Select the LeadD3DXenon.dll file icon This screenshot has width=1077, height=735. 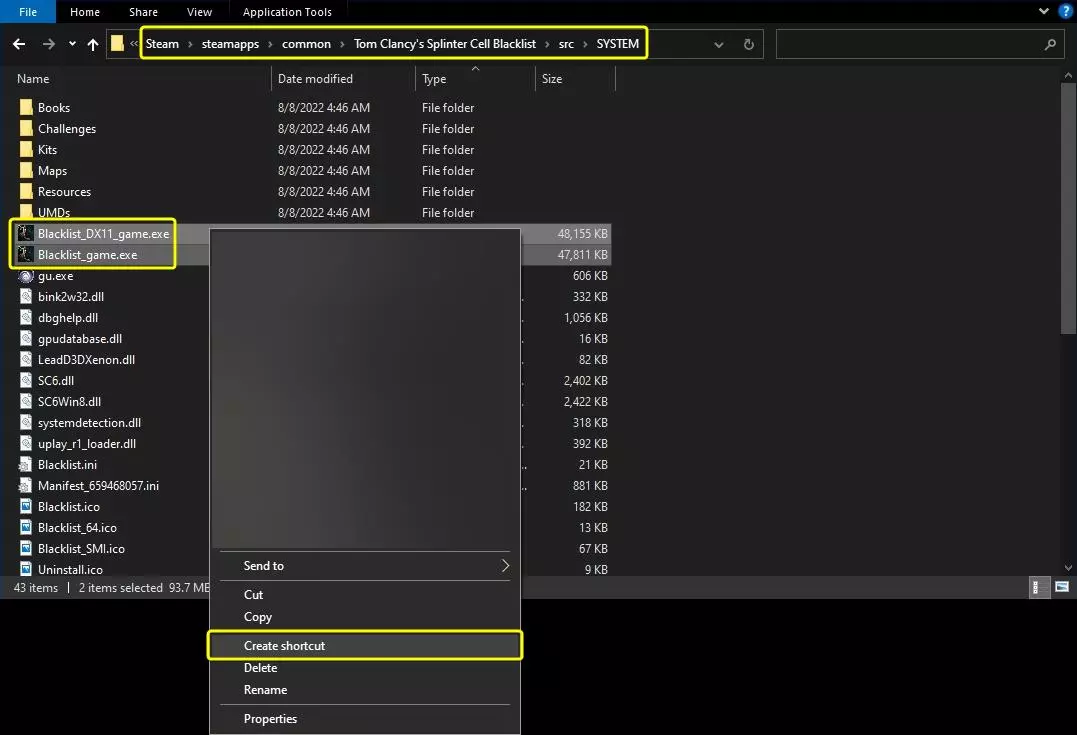click(x=26, y=359)
